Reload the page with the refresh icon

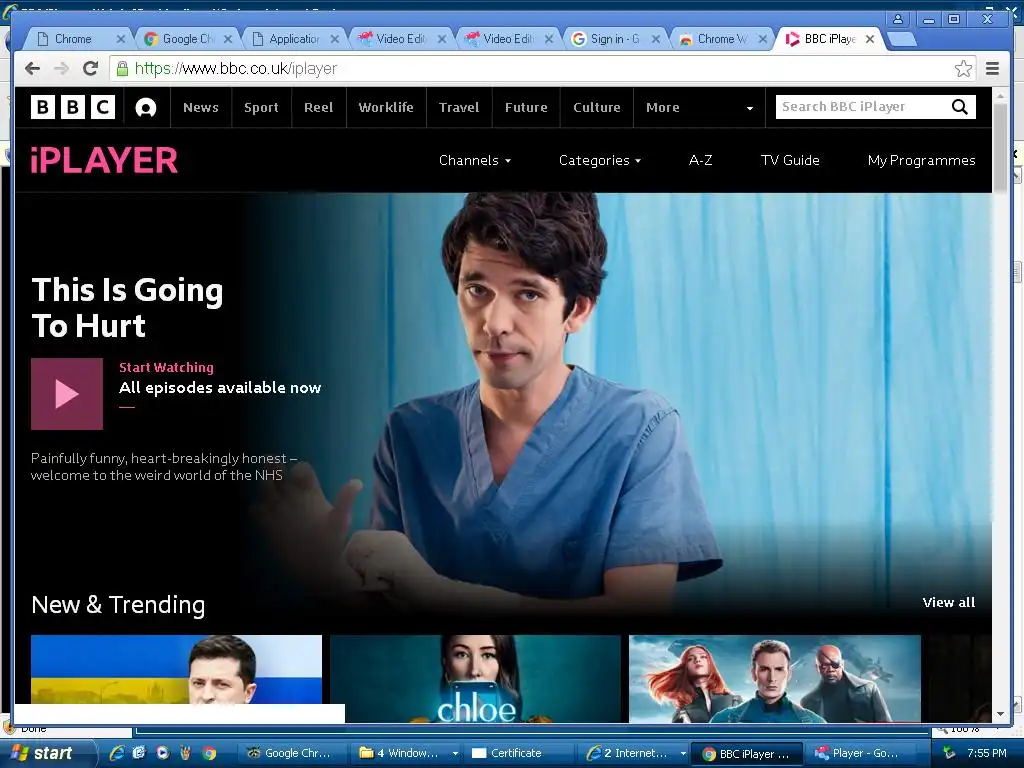click(x=90, y=68)
